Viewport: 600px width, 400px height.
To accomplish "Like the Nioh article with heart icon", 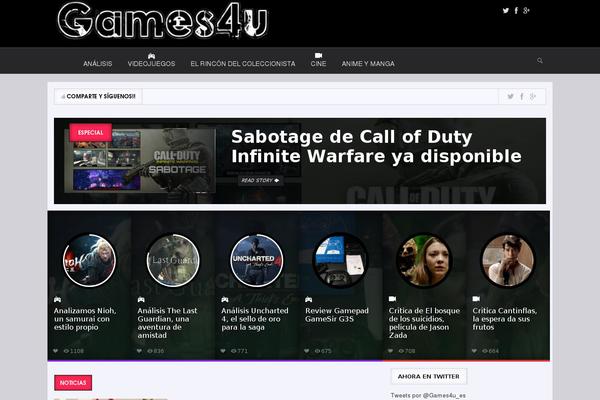I will tap(55, 351).
